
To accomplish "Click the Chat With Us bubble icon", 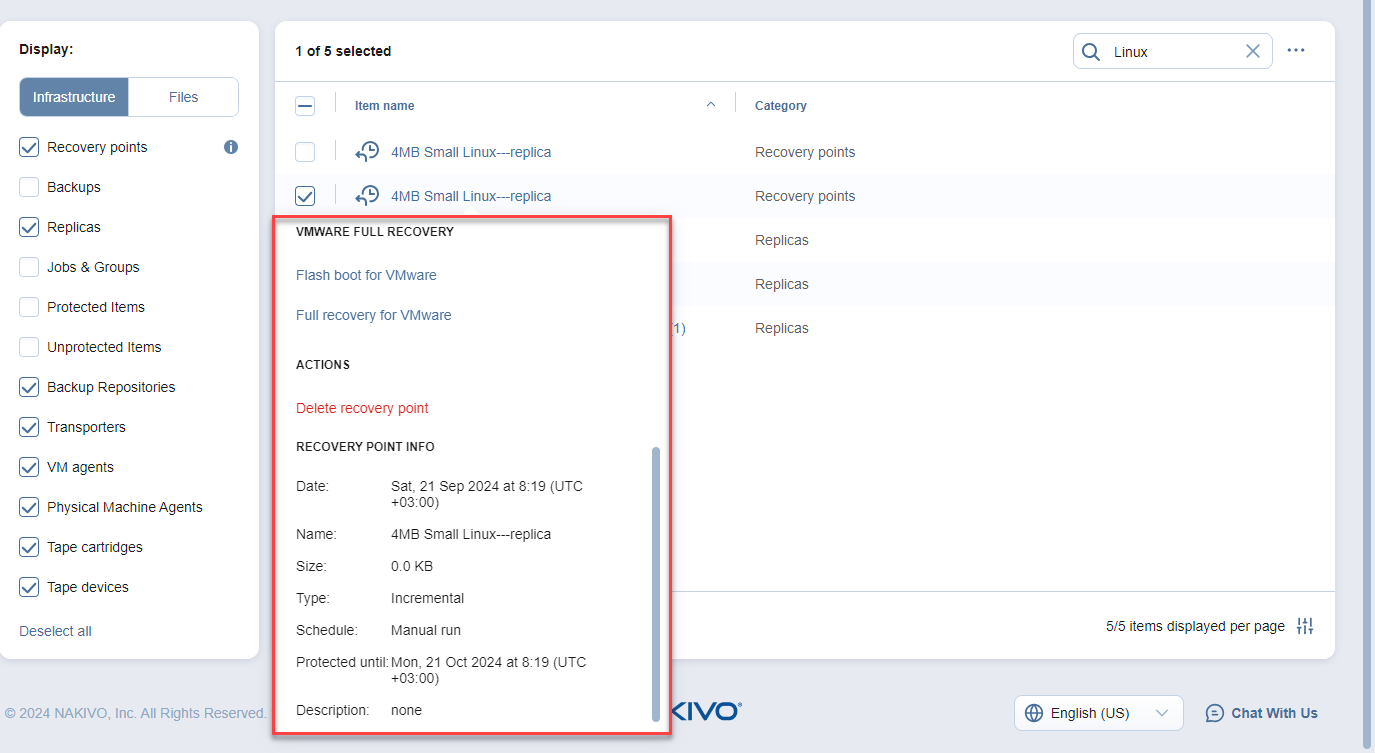I will coord(1215,713).
